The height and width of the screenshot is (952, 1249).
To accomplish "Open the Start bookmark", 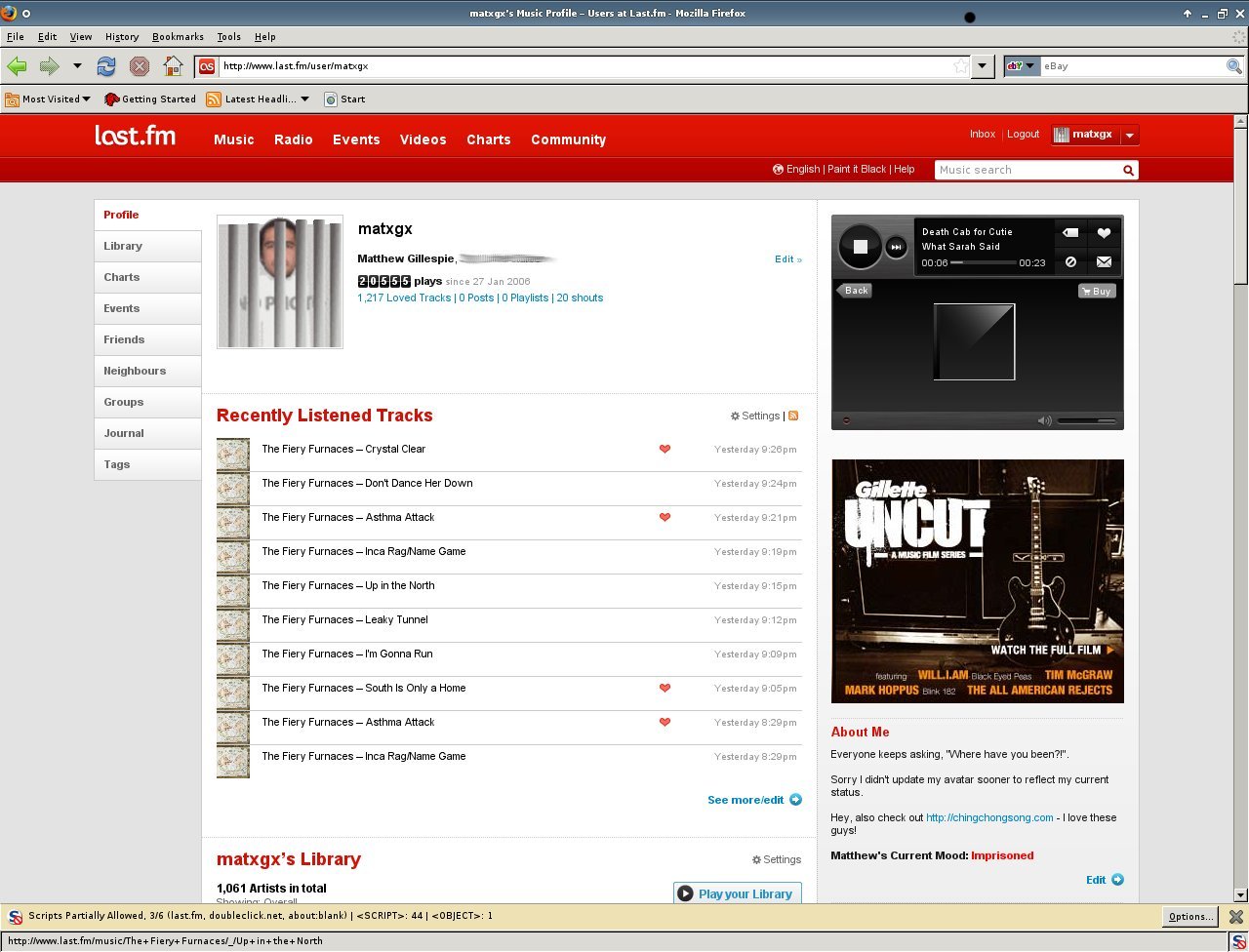I will pos(344,99).
